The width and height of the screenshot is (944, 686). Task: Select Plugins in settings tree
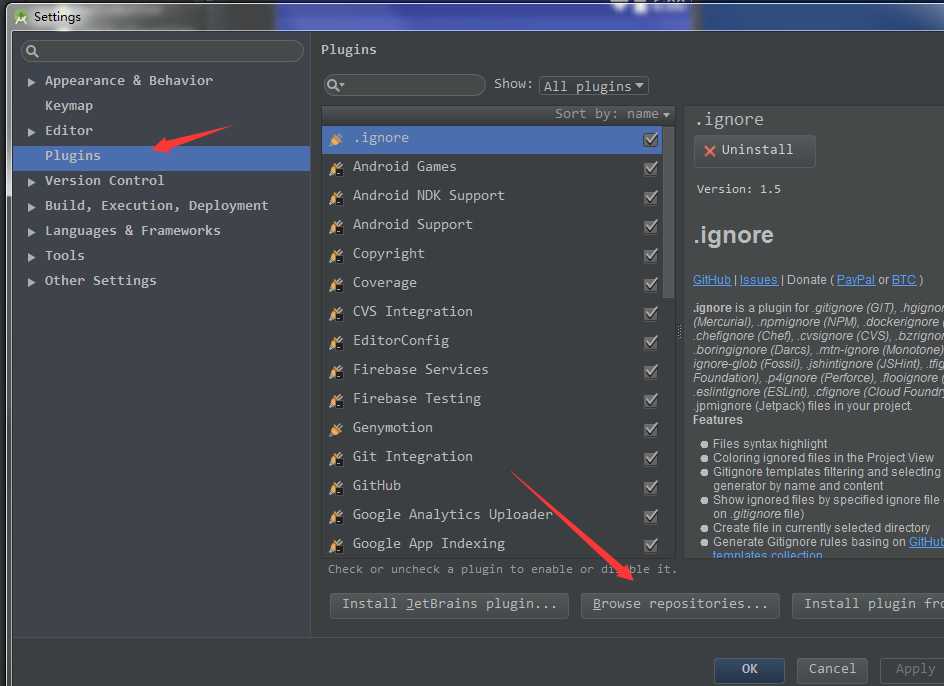coord(161,156)
